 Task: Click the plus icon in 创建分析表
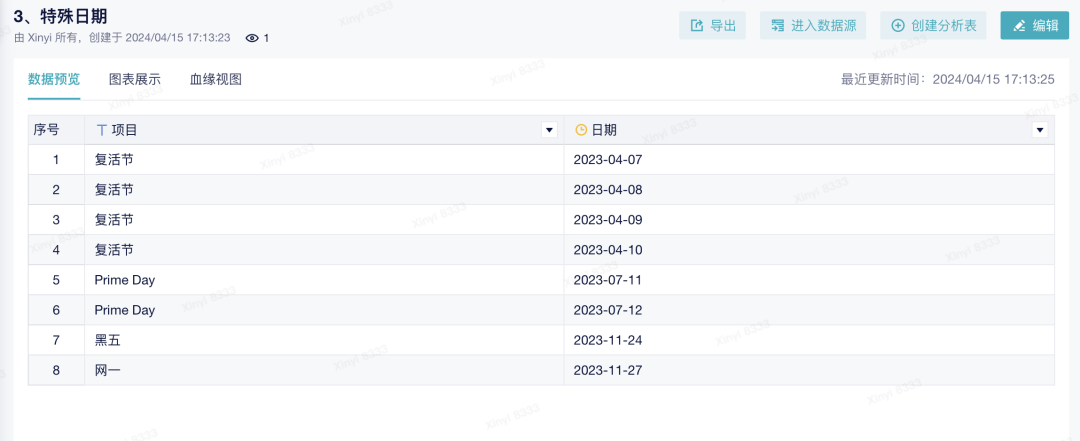coord(897,25)
